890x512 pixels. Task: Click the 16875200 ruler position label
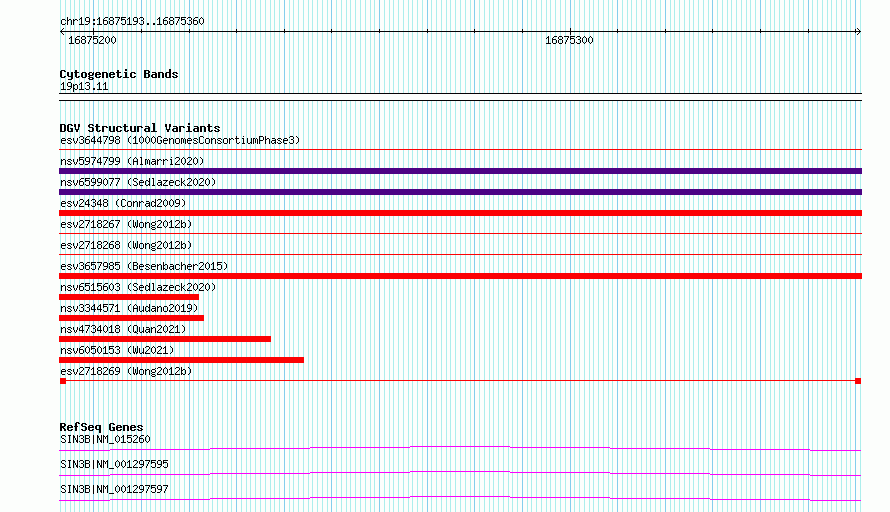92,40
